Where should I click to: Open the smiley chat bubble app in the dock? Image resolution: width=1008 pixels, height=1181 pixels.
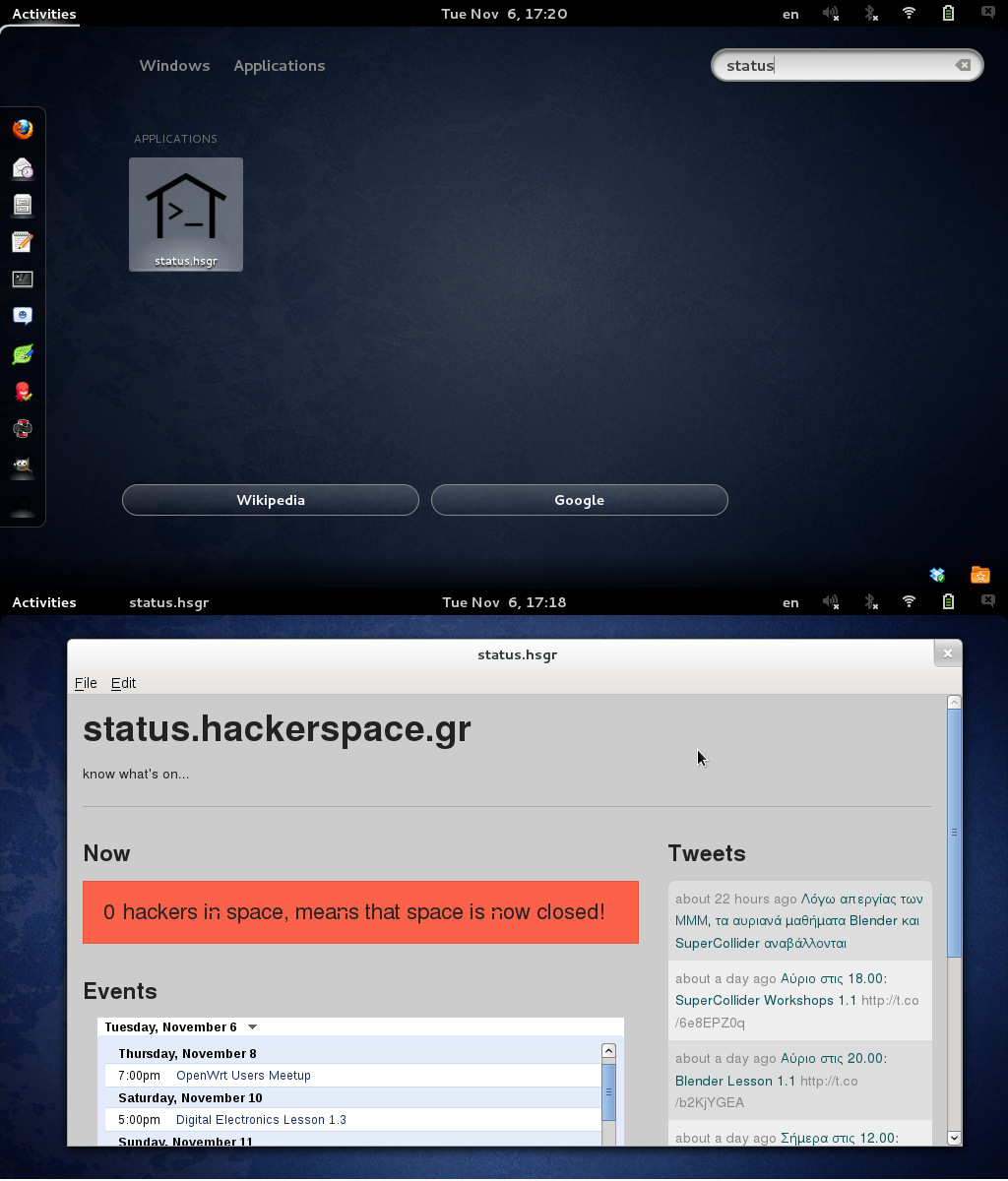[23, 316]
